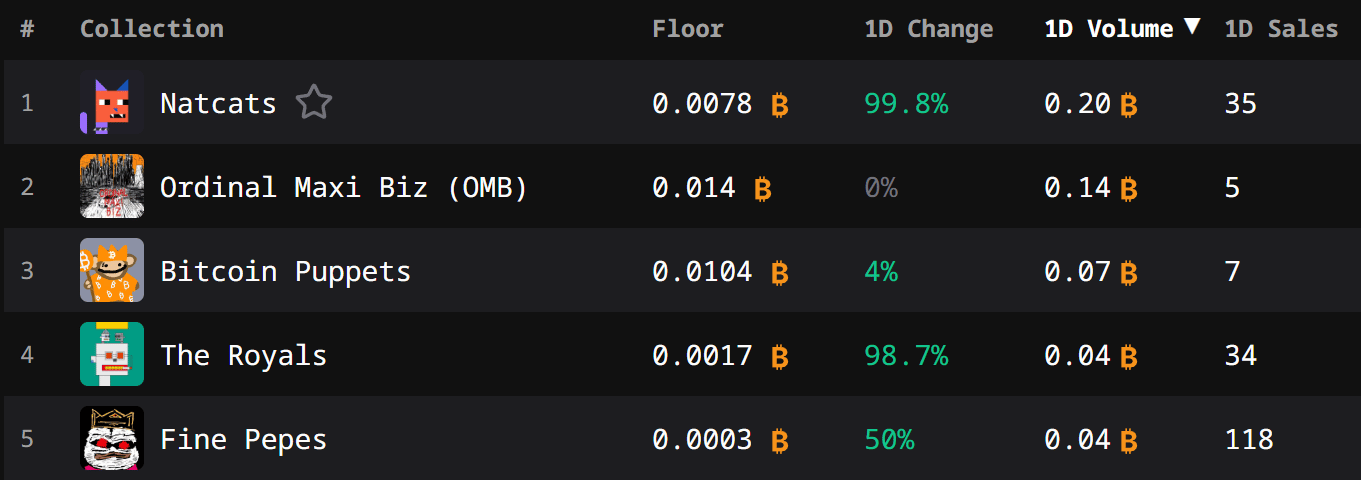Sort by 1D Sales column header
The image size is (1361, 480).
[x=1281, y=29]
